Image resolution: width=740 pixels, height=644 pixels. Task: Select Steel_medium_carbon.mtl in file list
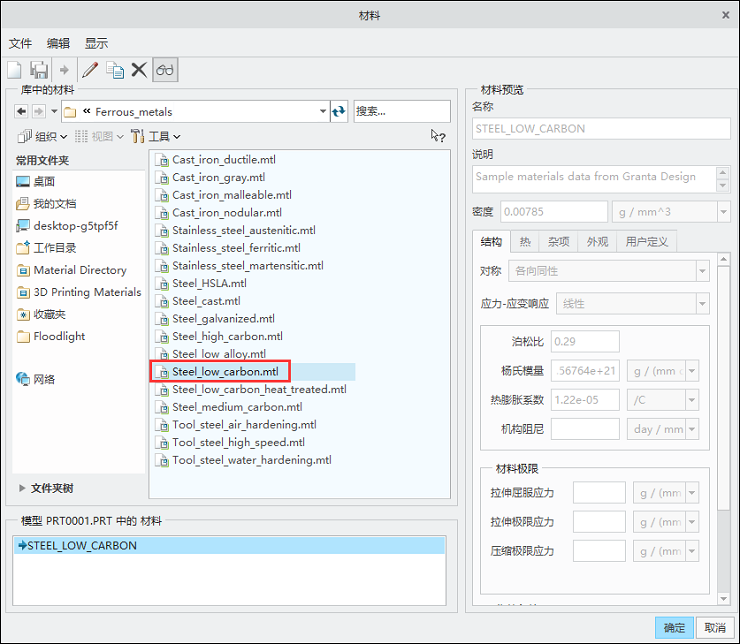[x=237, y=407]
